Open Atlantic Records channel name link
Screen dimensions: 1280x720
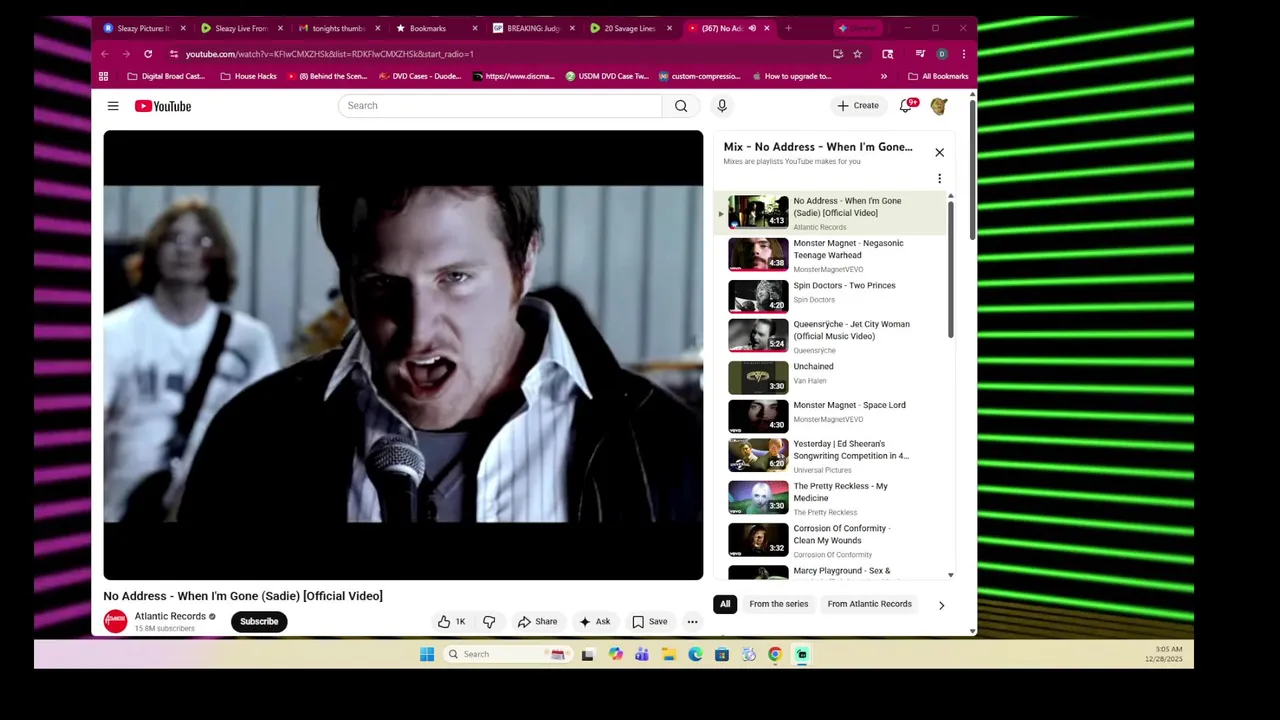pos(170,616)
